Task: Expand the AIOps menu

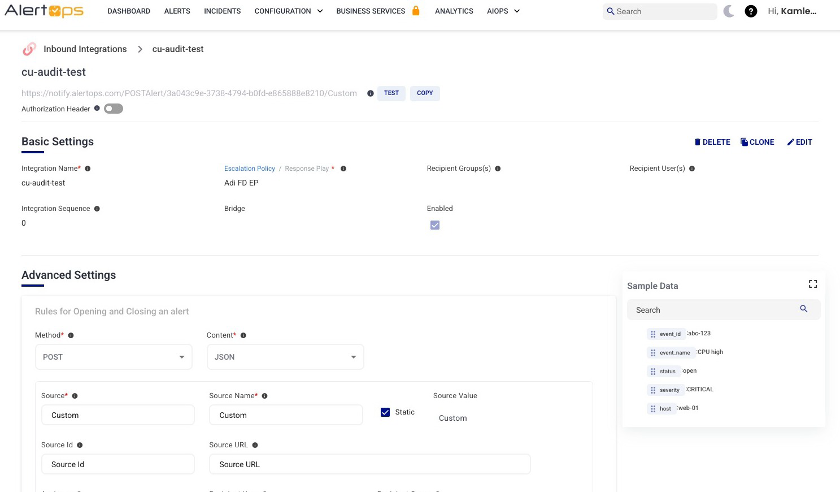Action: tap(503, 11)
